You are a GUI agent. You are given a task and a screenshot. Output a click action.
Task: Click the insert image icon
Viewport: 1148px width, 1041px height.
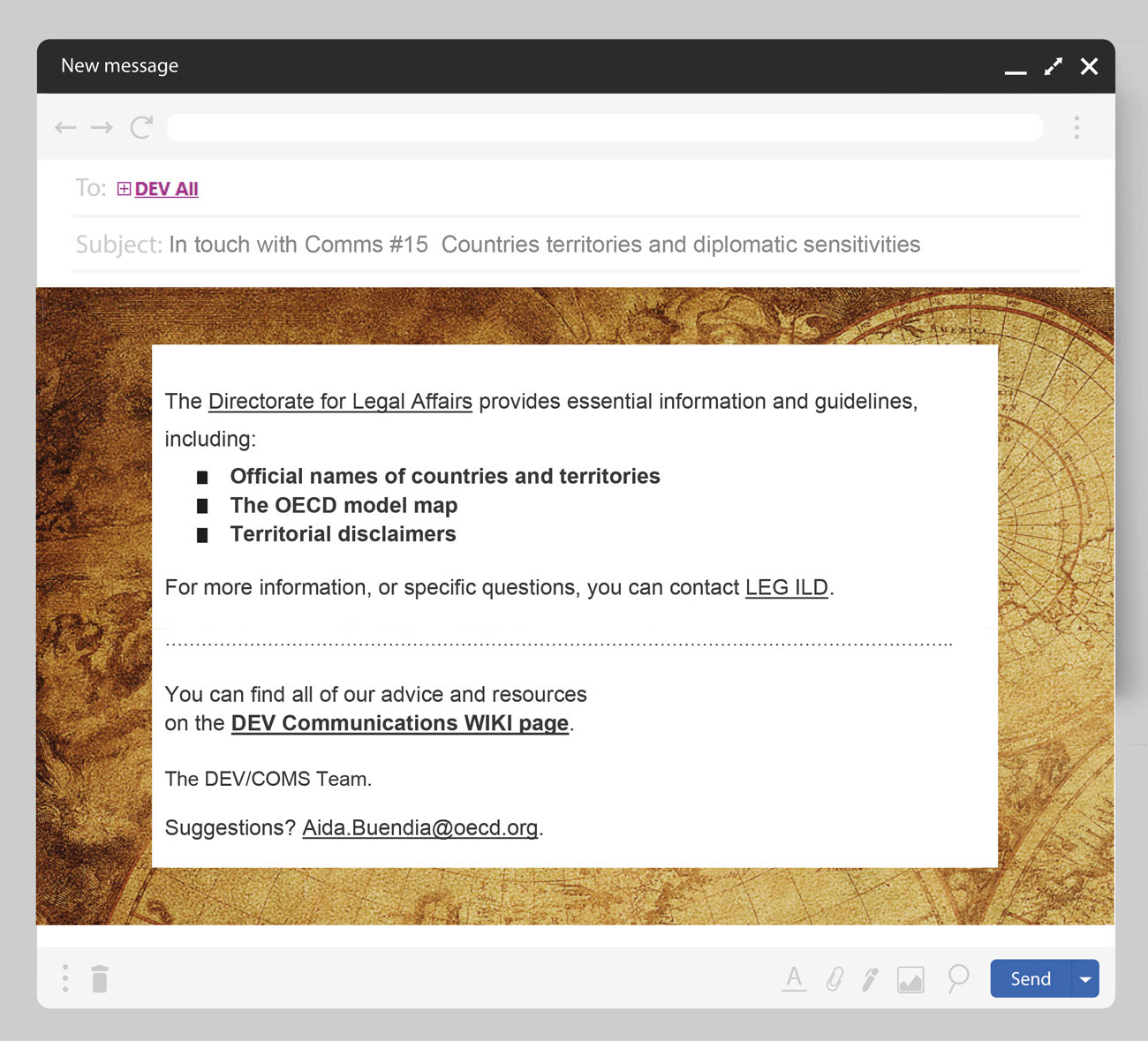[910, 979]
